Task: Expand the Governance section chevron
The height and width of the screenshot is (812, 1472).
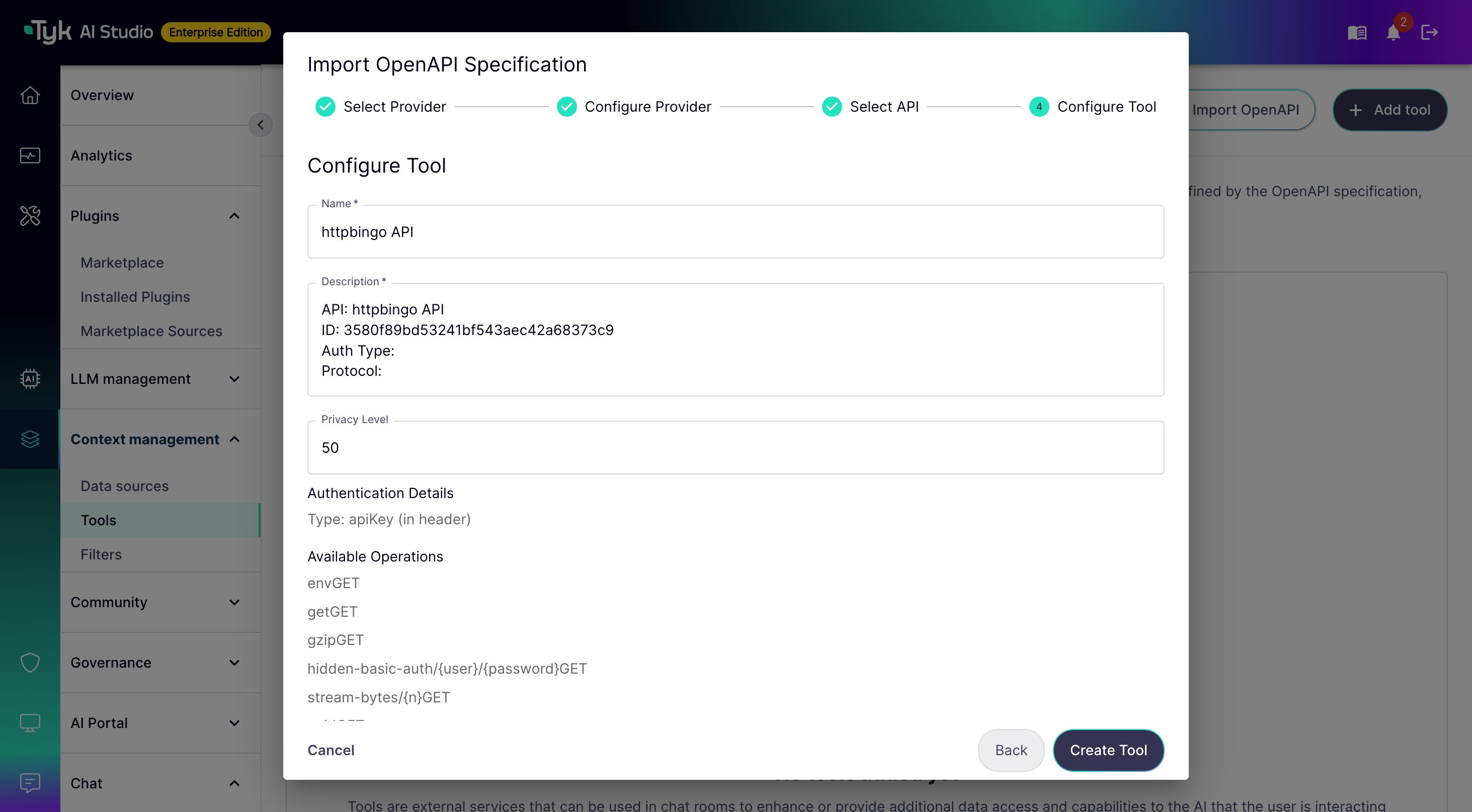Action: pos(234,663)
